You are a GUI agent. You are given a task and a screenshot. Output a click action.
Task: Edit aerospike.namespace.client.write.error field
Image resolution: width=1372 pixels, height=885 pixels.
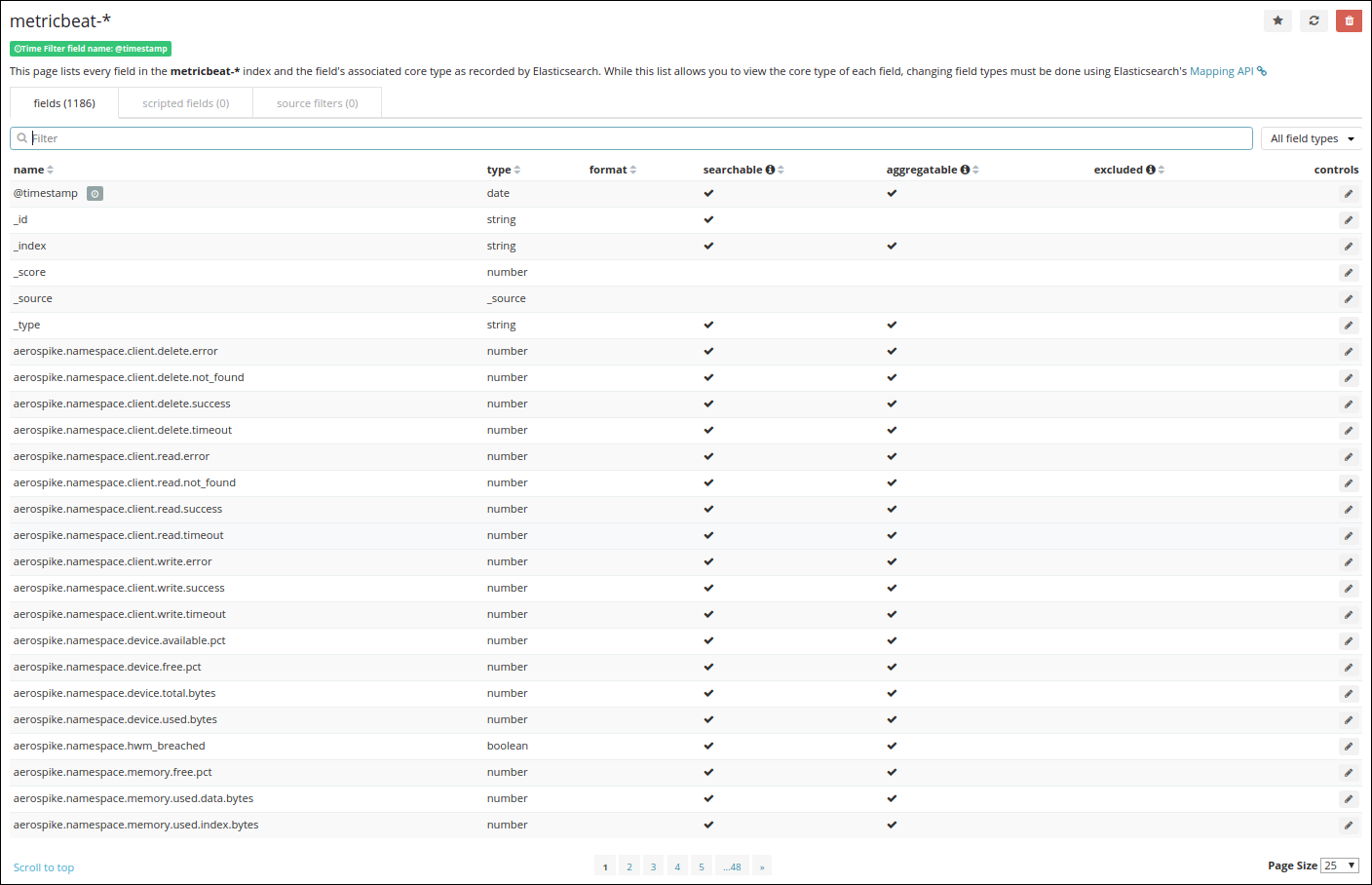[1349, 562]
